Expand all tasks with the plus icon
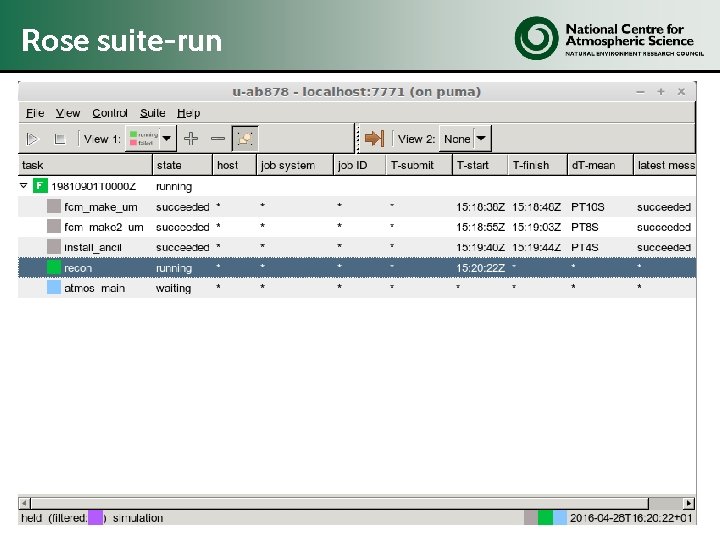The width and height of the screenshot is (720, 540). coord(191,138)
